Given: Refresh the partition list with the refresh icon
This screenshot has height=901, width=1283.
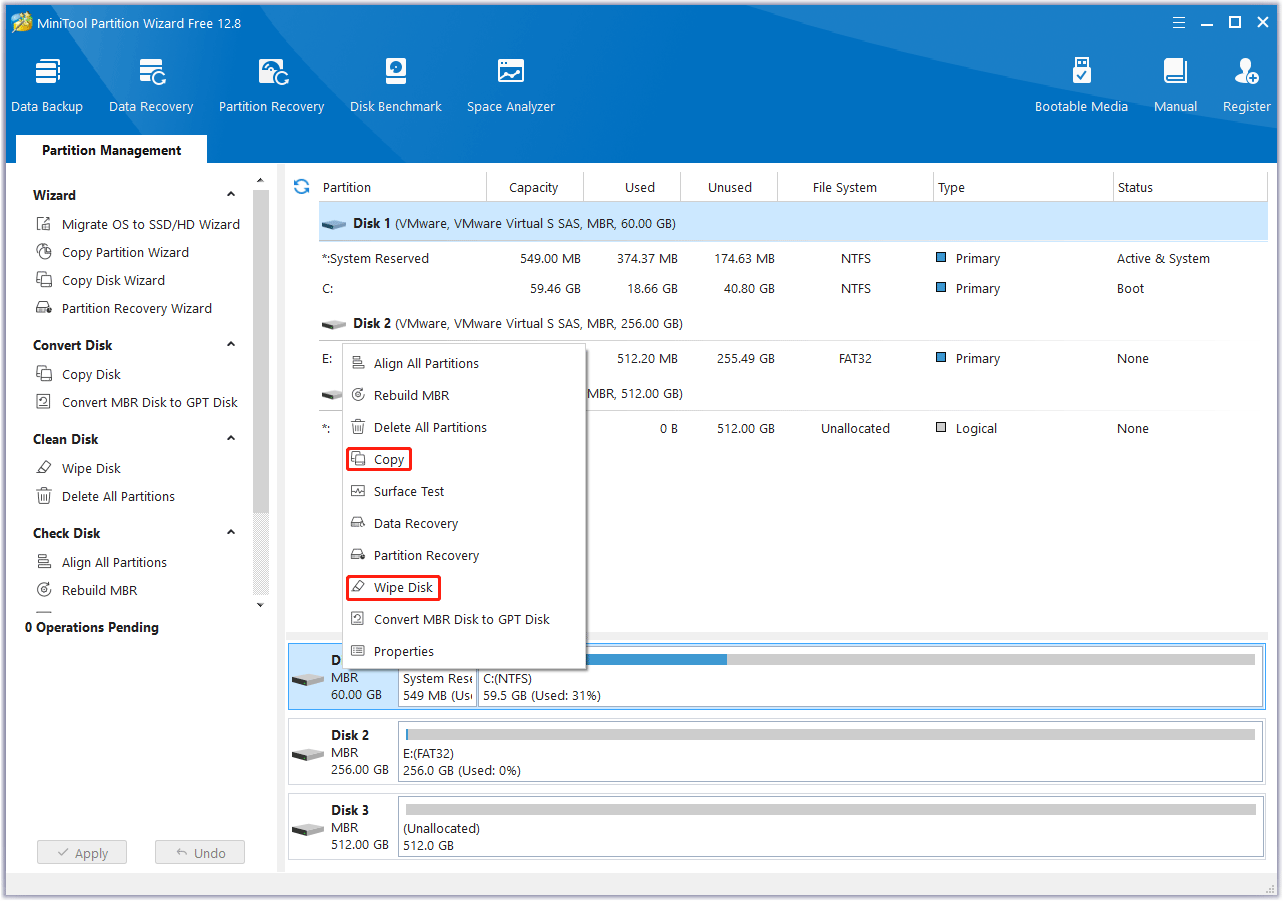Looking at the screenshot, I should (301, 187).
